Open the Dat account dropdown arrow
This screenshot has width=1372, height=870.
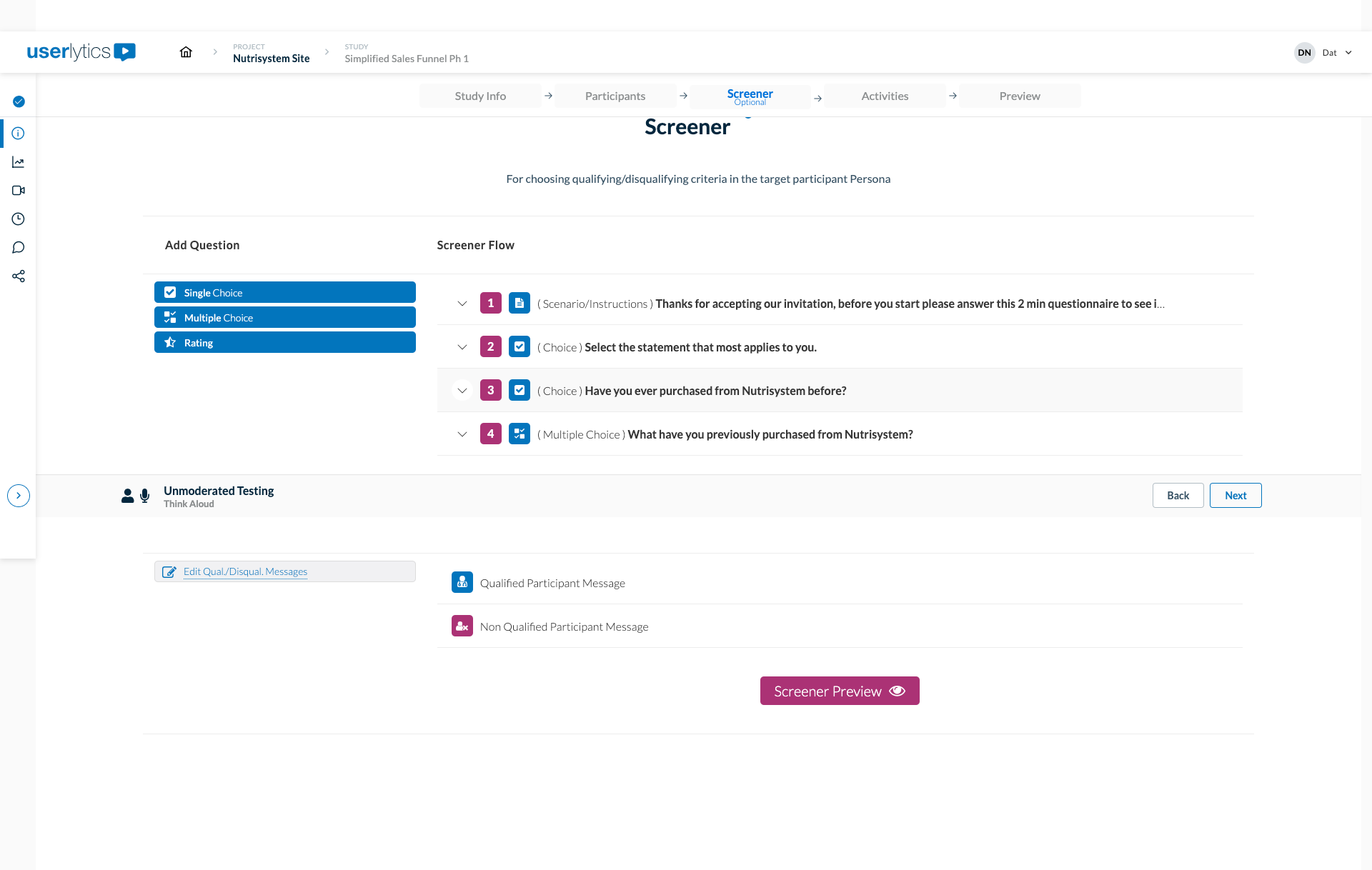[x=1348, y=53]
